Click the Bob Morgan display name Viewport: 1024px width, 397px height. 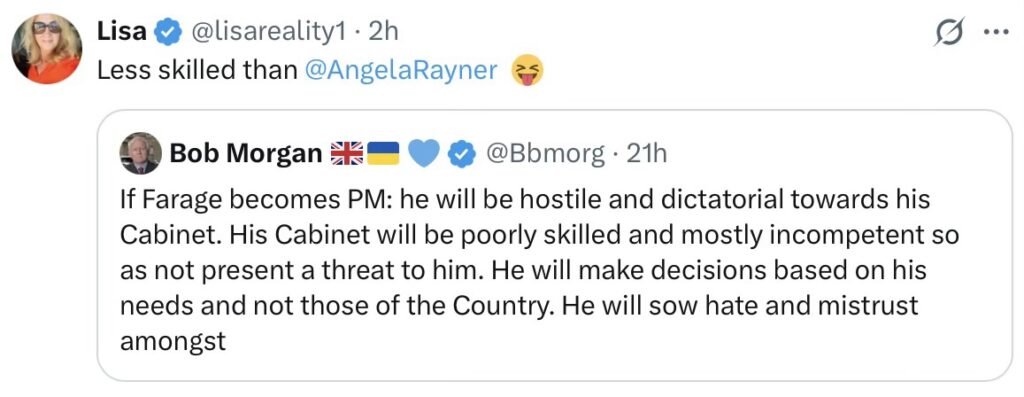click(246, 153)
